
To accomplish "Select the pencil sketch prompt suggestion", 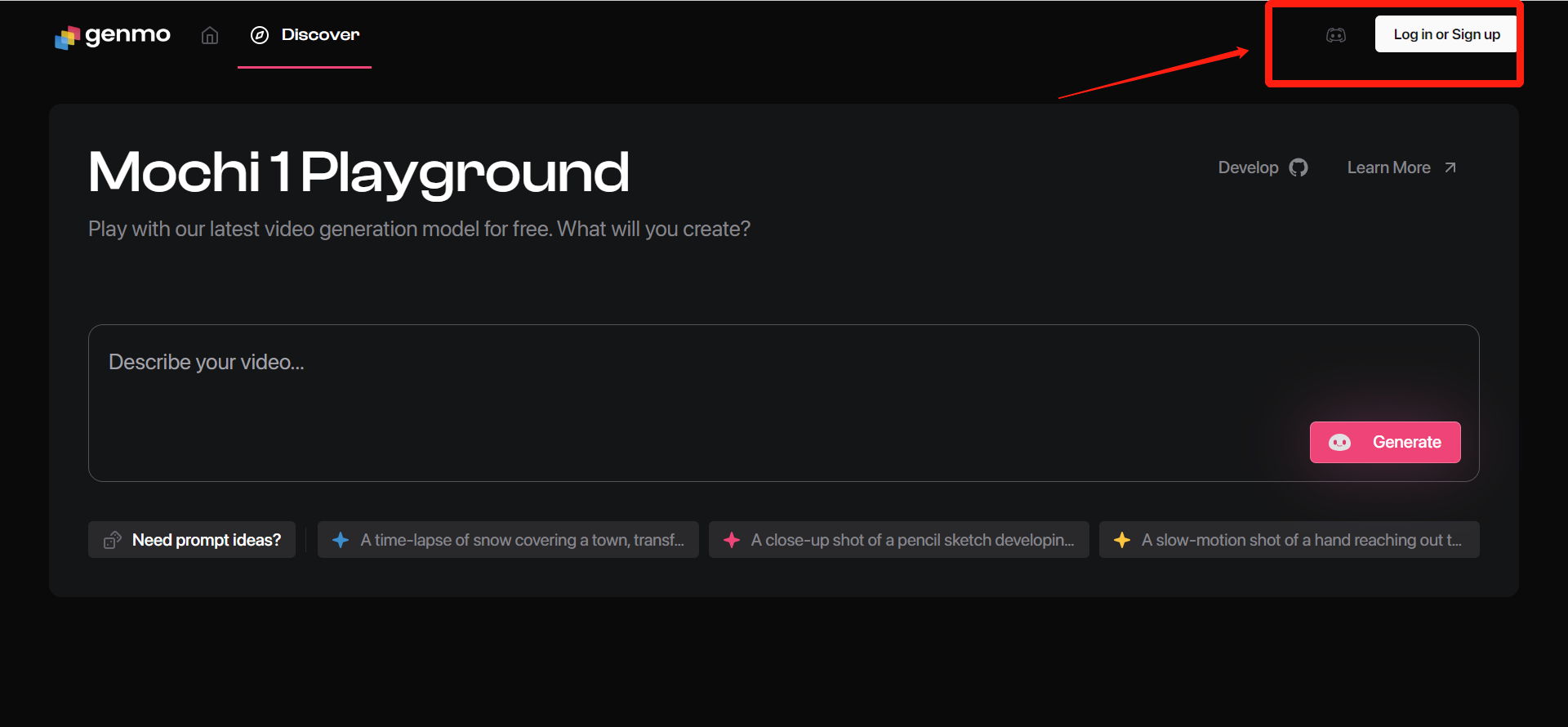I will (x=899, y=540).
